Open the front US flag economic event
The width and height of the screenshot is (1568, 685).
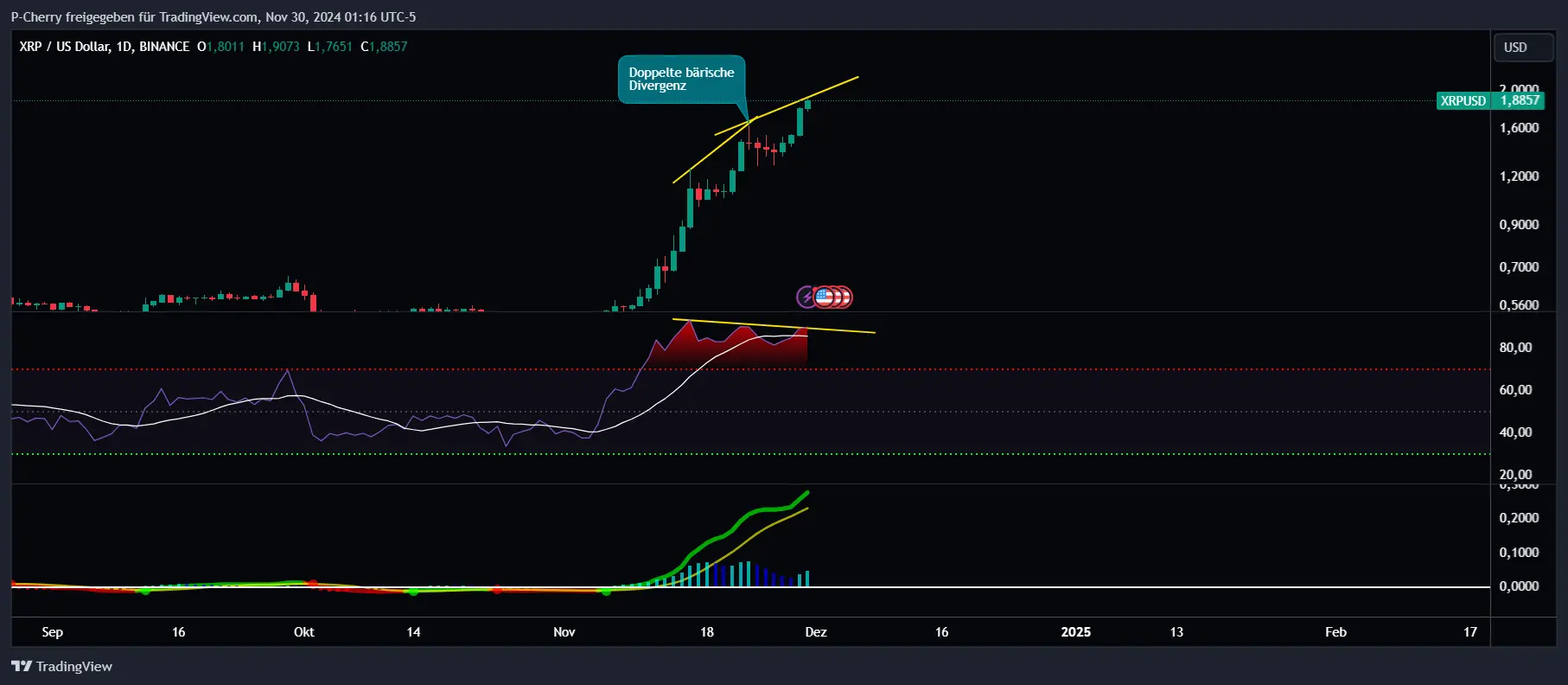(x=824, y=298)
